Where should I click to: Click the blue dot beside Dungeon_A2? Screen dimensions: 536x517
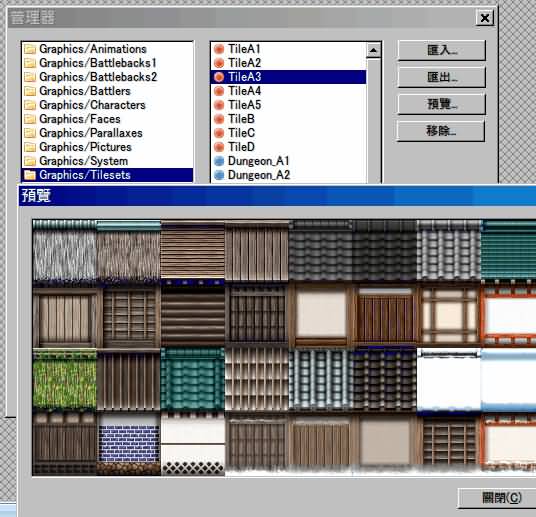pyautogui.click(x=219, y=175)
